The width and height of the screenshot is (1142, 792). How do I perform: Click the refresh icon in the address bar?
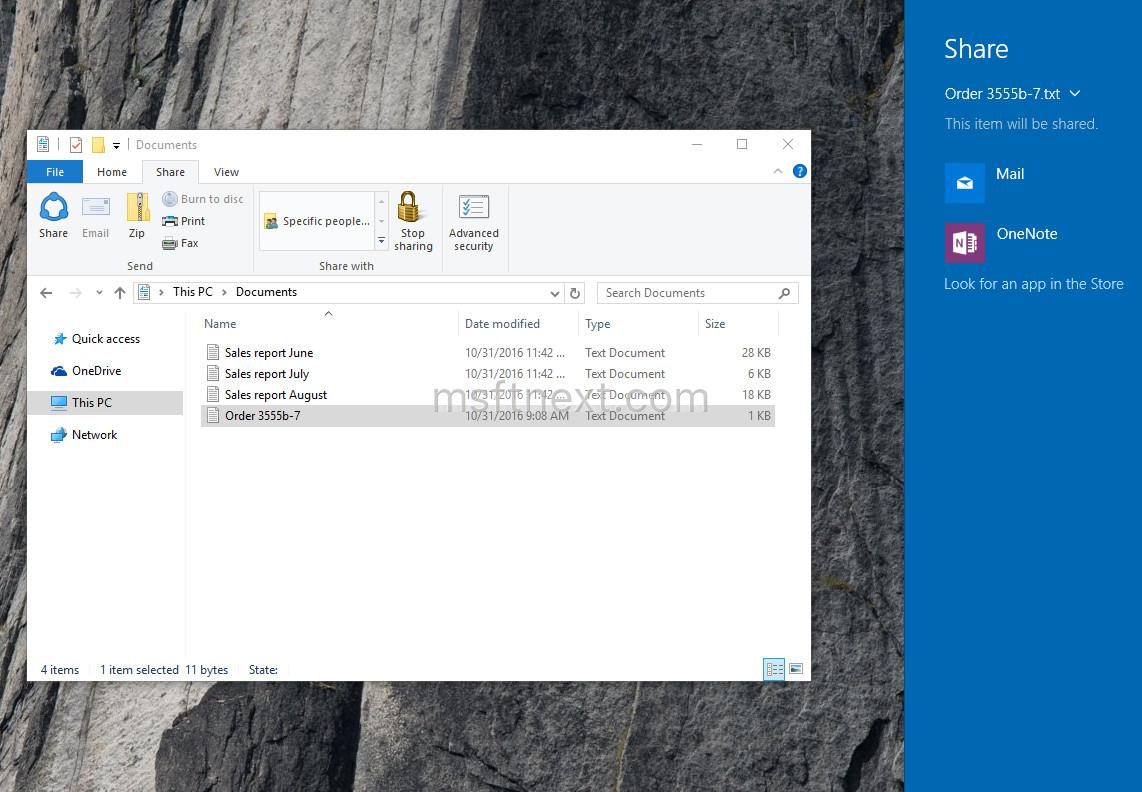[x=575, y=292]
